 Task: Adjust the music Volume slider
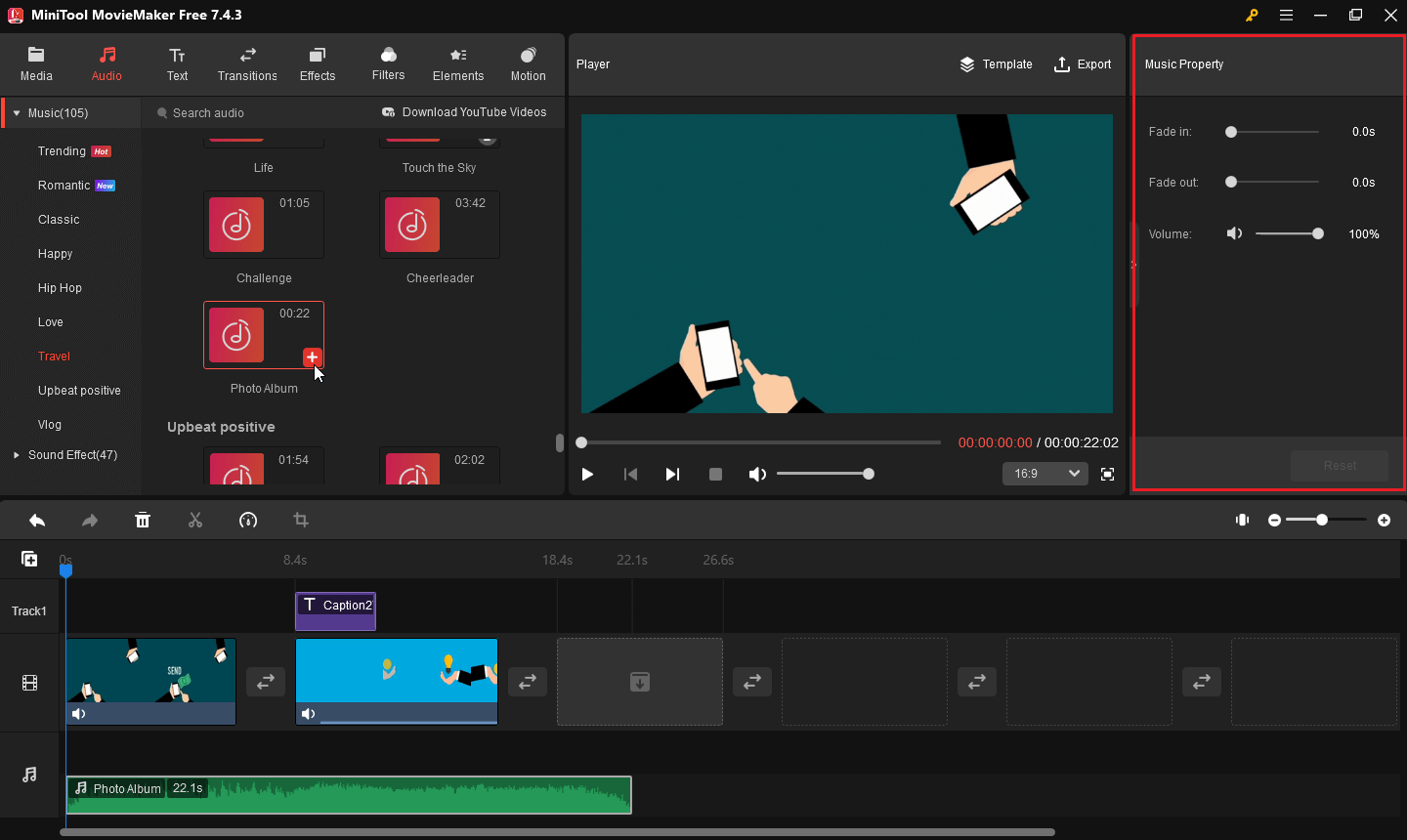pyautogui.click(x=1290, y=233)
